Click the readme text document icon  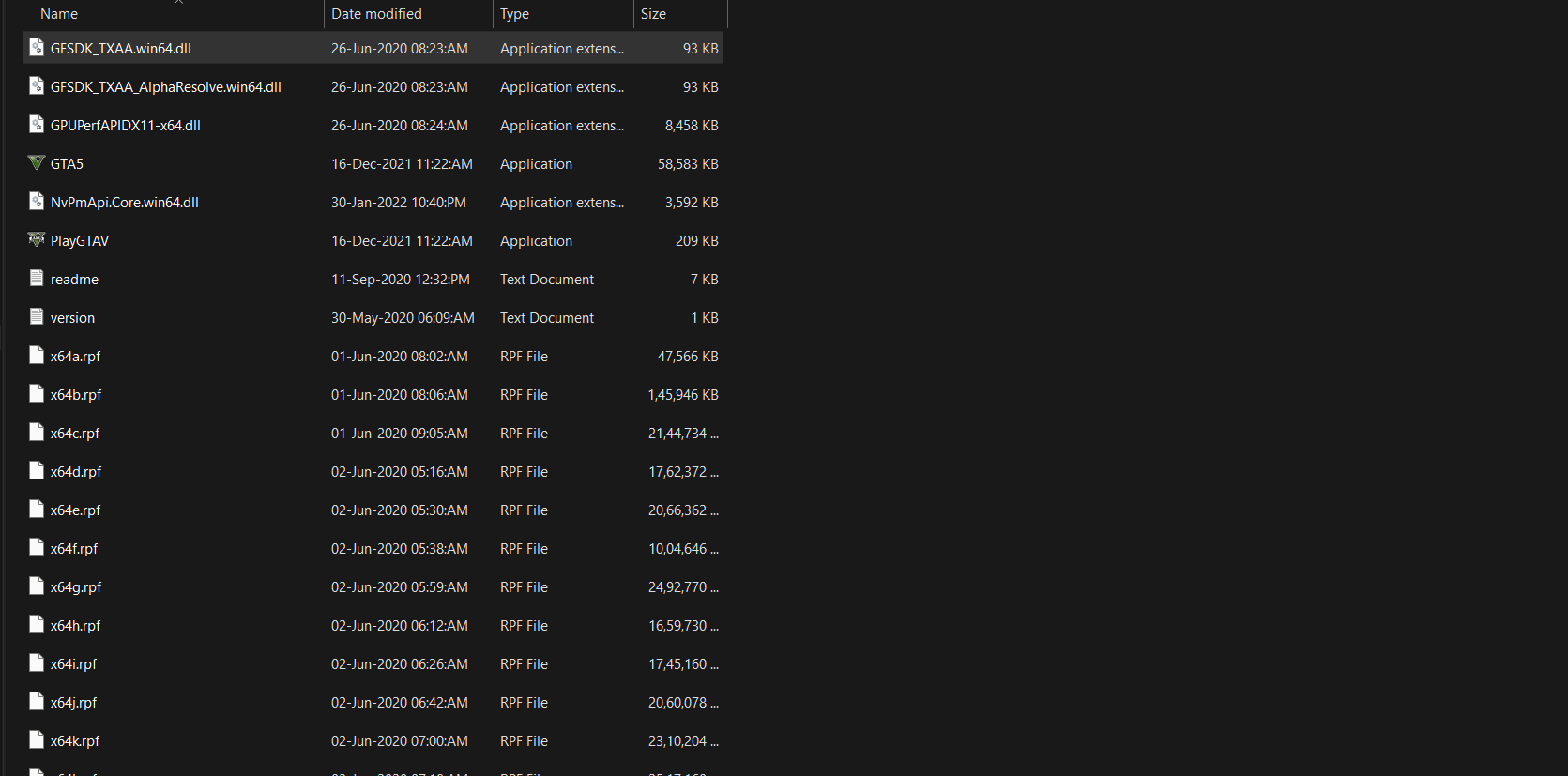point(37,278)
